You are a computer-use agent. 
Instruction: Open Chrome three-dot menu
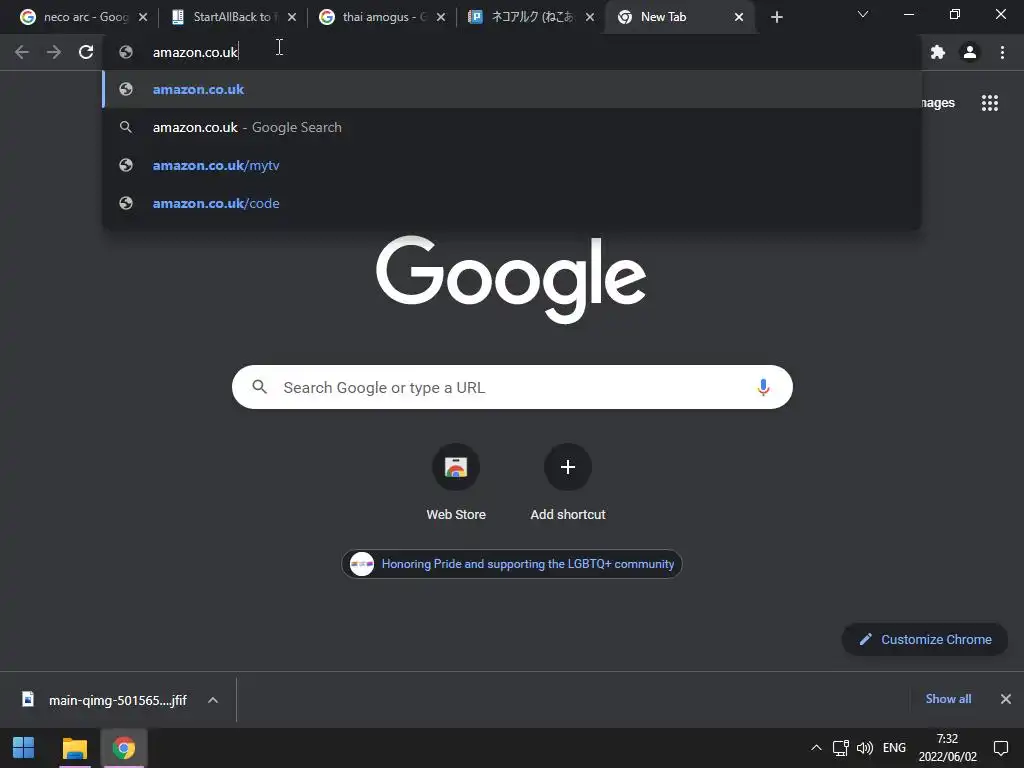(1002, 52)
